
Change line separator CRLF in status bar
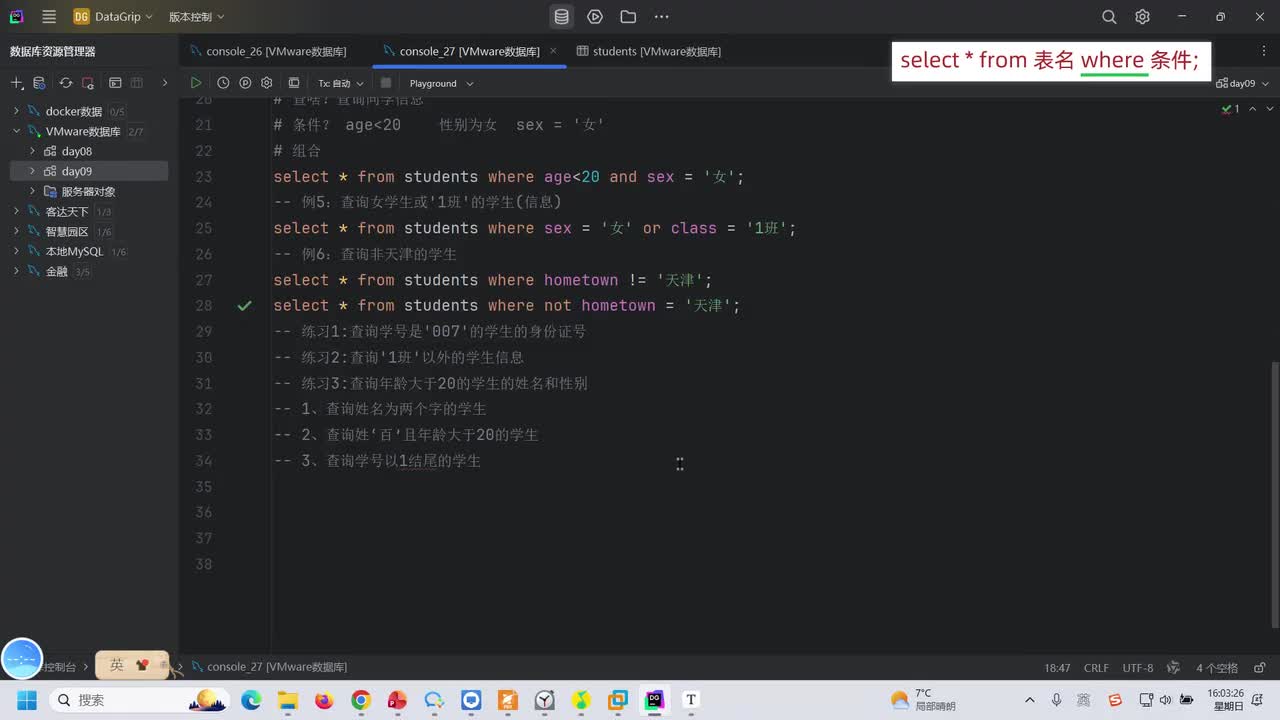pos(1096,668)
